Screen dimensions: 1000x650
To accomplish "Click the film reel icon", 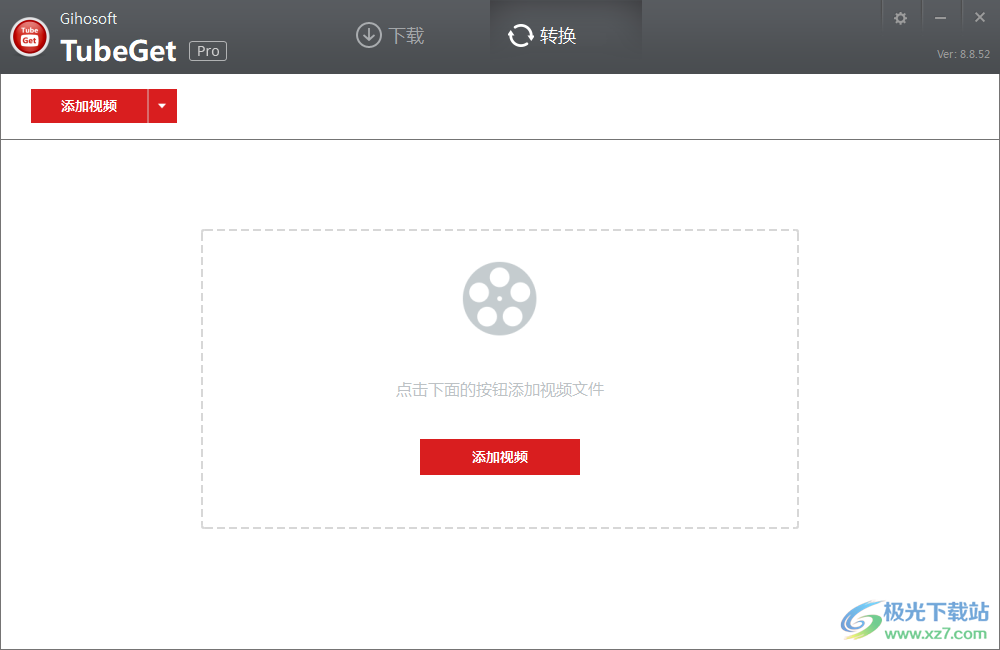I will 499,299.
